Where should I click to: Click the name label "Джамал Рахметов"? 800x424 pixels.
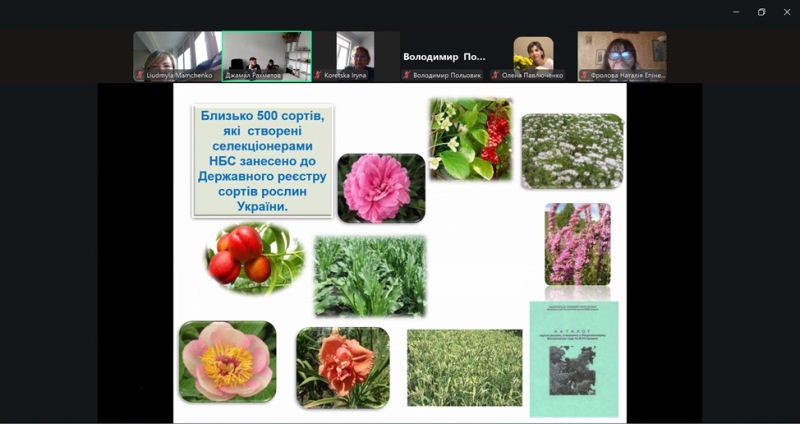pyautogui.click(x=253, y=76)
